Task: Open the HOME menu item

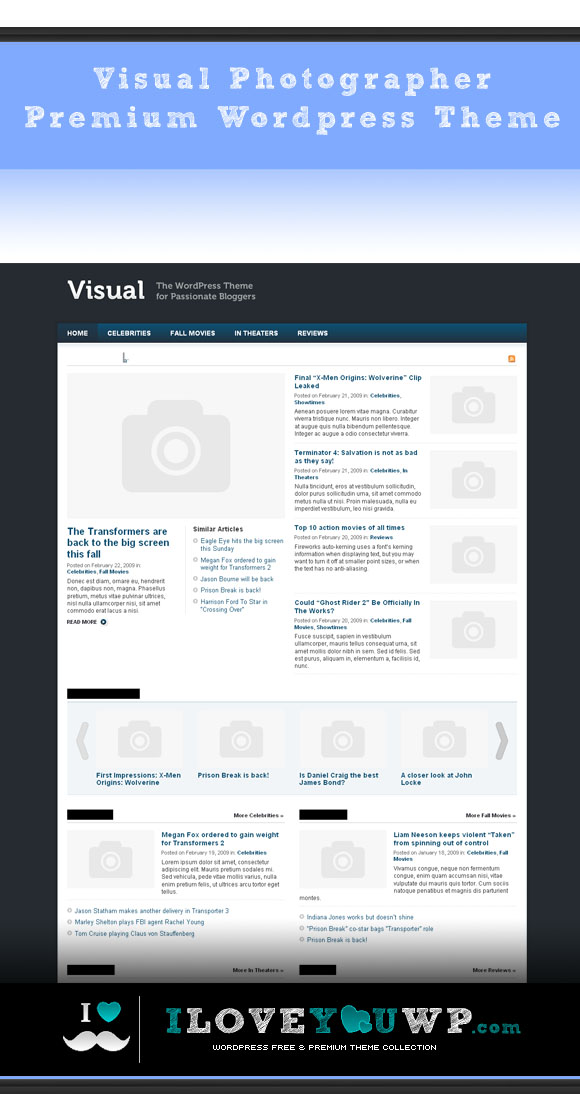Action: click(x=77, y=334)
